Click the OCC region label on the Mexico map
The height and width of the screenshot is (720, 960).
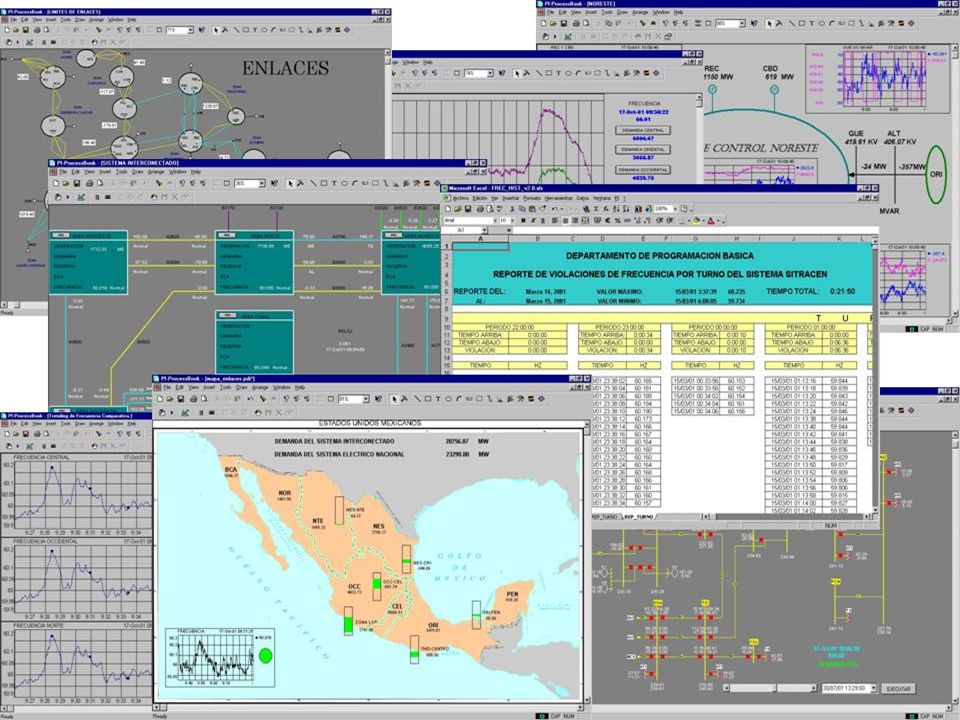coord(354,587)
